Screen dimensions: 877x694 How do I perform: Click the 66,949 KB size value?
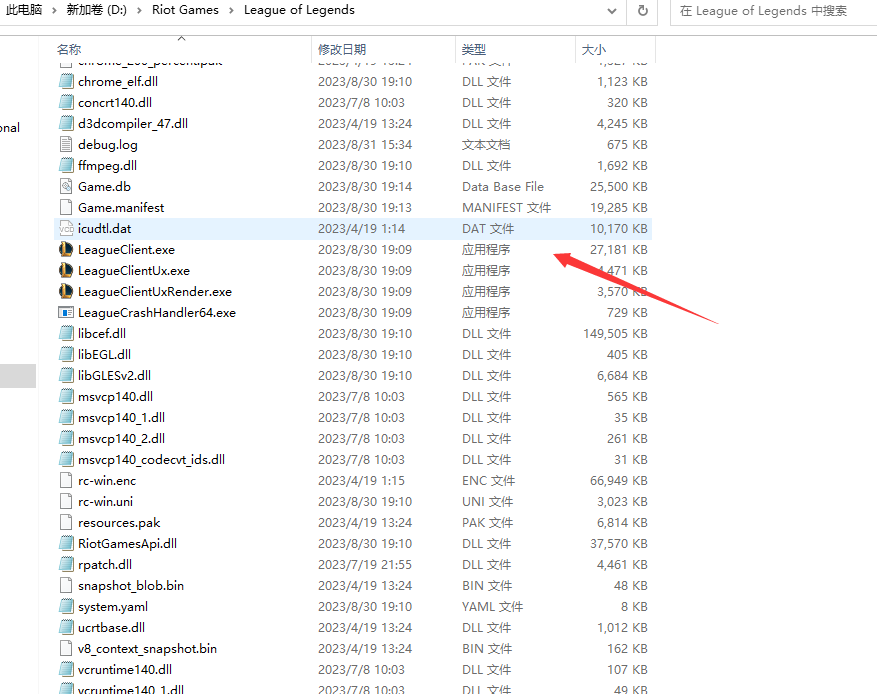click(x=619, y=481)
